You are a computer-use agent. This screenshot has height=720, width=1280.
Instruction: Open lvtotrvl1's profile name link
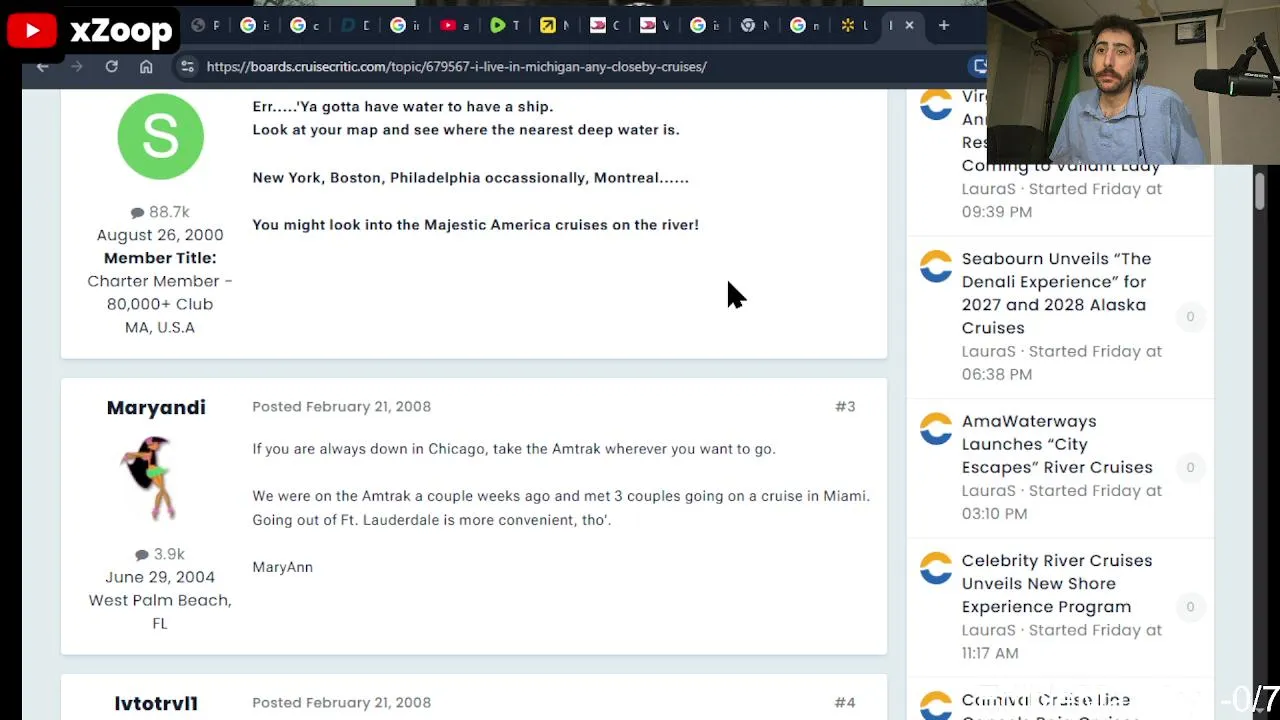coord(156,703)
